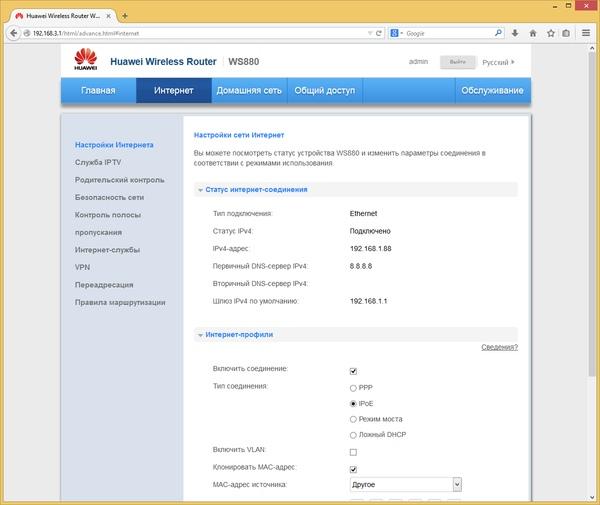Image resolution: width=600 pixels, height=505 pixels.
Task: Click the admin username label
Action: [x=418, y=62]
